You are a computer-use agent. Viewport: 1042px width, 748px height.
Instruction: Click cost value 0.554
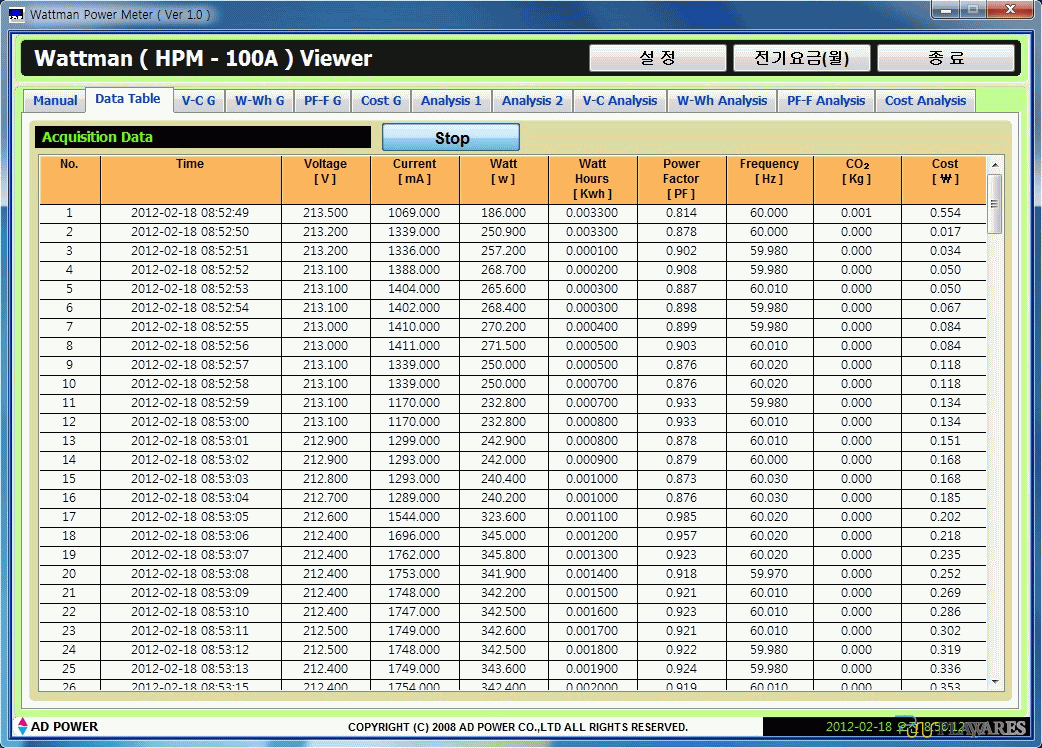click(944, 213)
